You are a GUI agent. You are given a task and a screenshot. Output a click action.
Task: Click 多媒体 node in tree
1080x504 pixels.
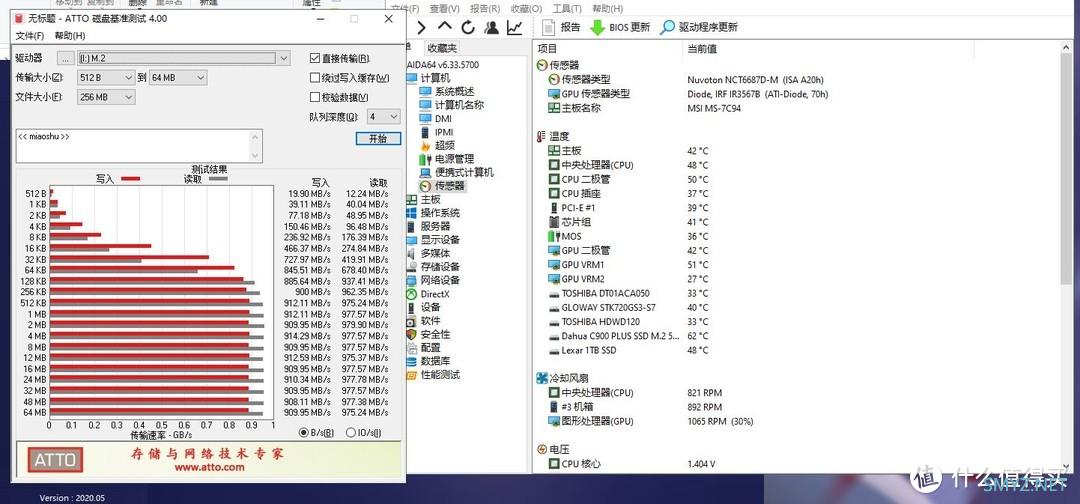[428, 253]
